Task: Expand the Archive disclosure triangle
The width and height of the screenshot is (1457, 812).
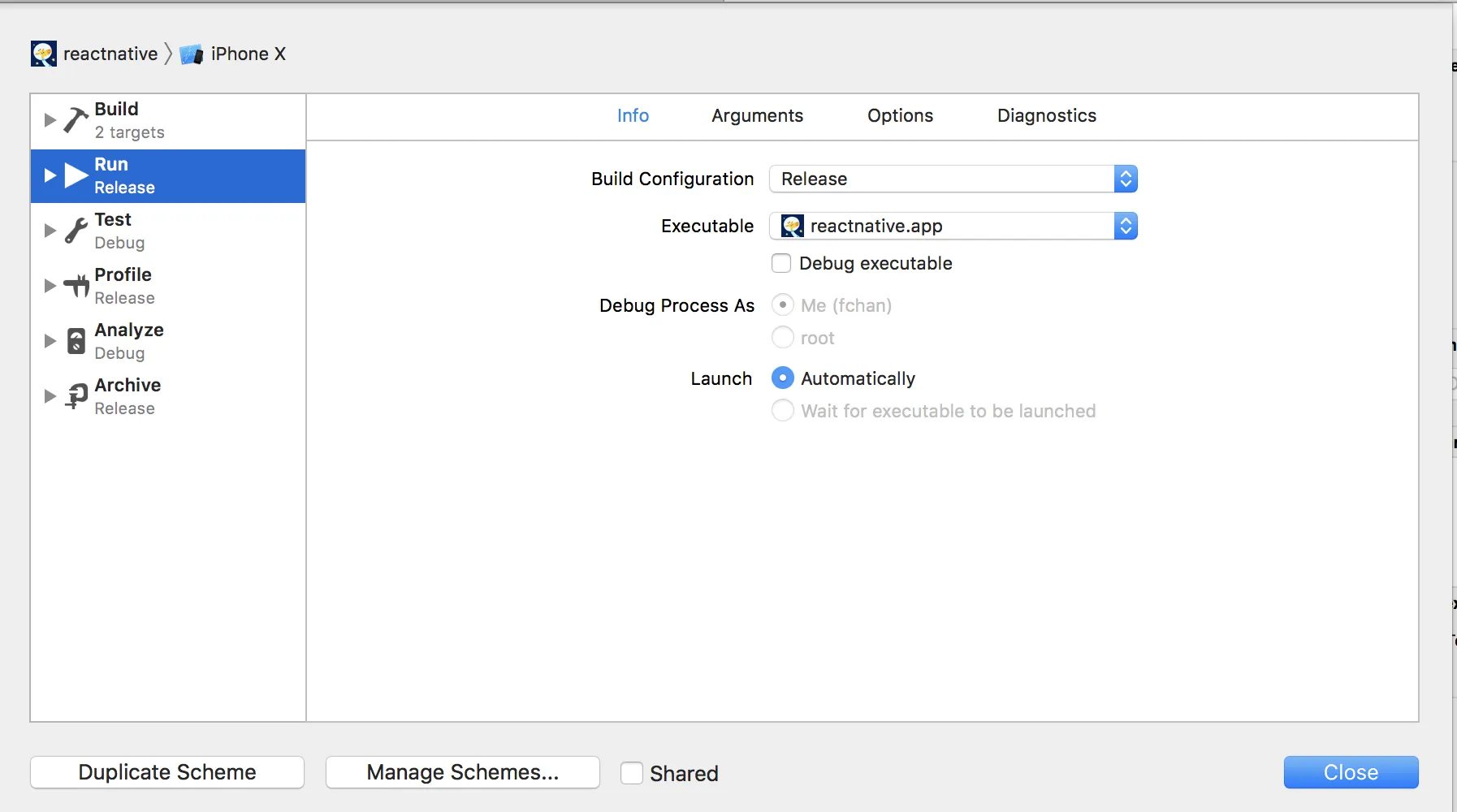Action: tap(50, 396)
